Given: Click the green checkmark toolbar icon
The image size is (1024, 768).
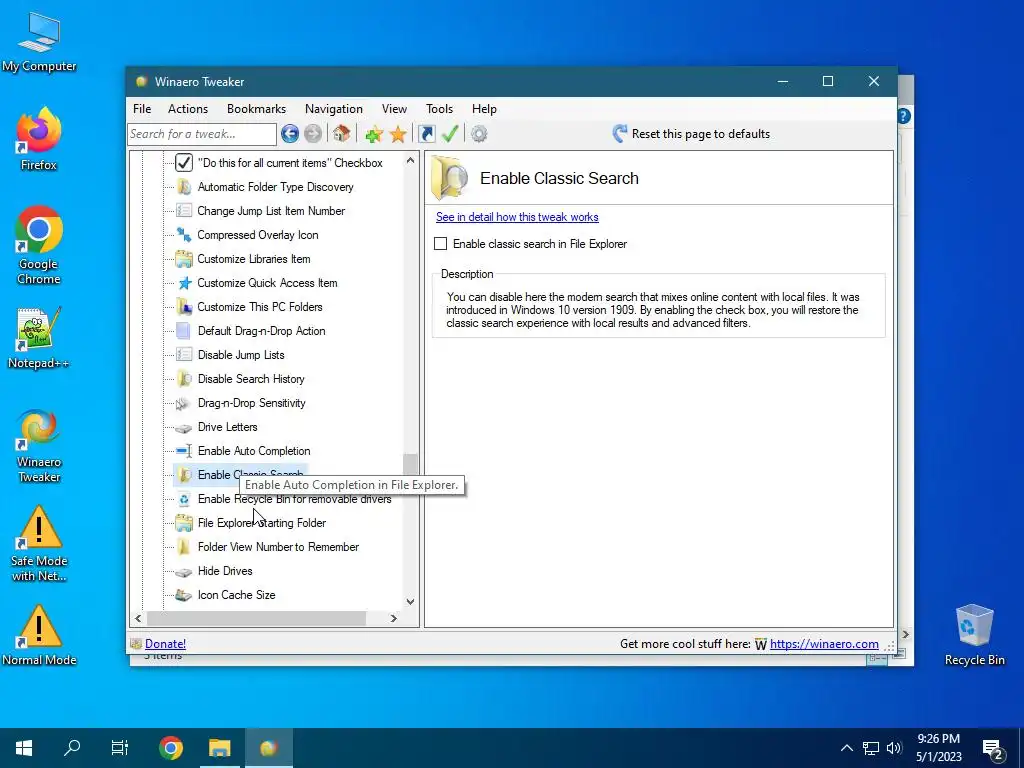Looking at the screenshot, I should (450, 134).
